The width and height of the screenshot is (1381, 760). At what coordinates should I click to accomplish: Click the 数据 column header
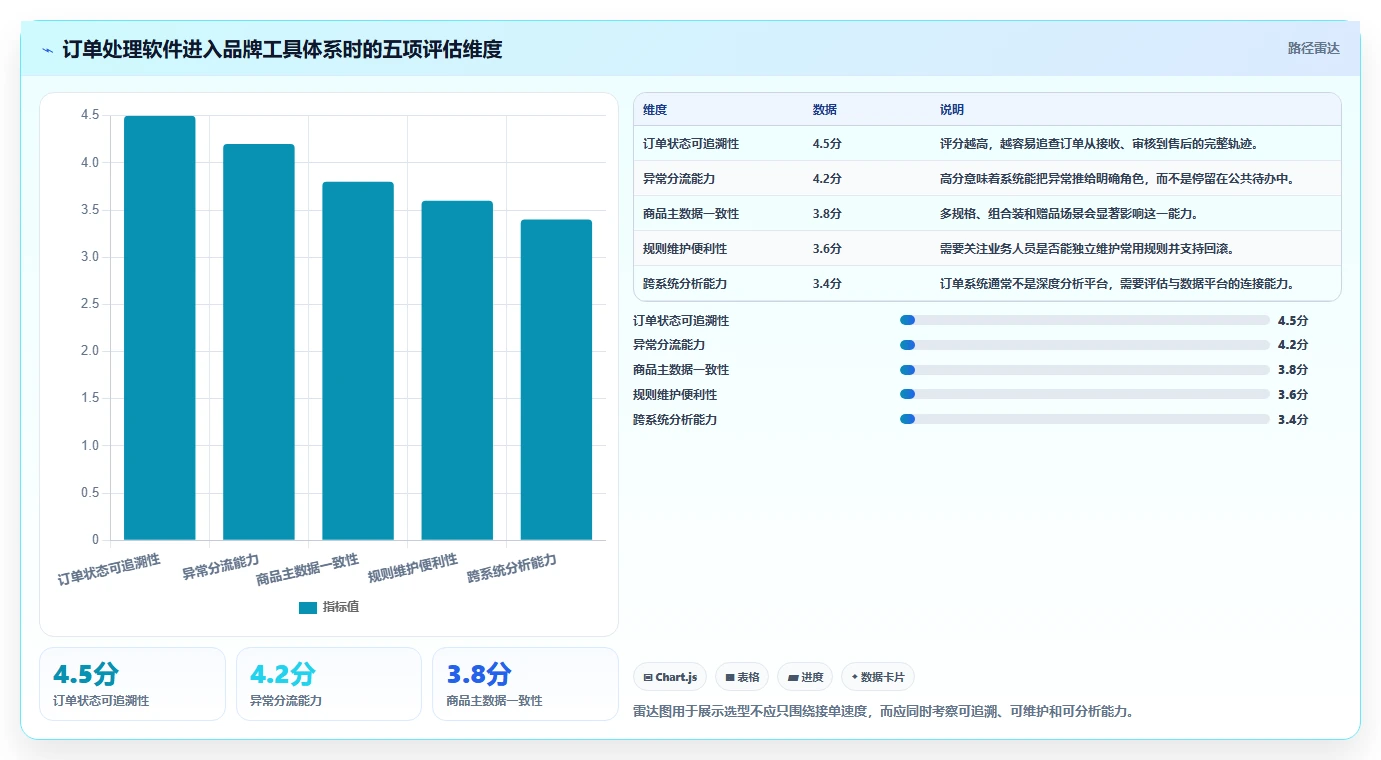(825, 109)
